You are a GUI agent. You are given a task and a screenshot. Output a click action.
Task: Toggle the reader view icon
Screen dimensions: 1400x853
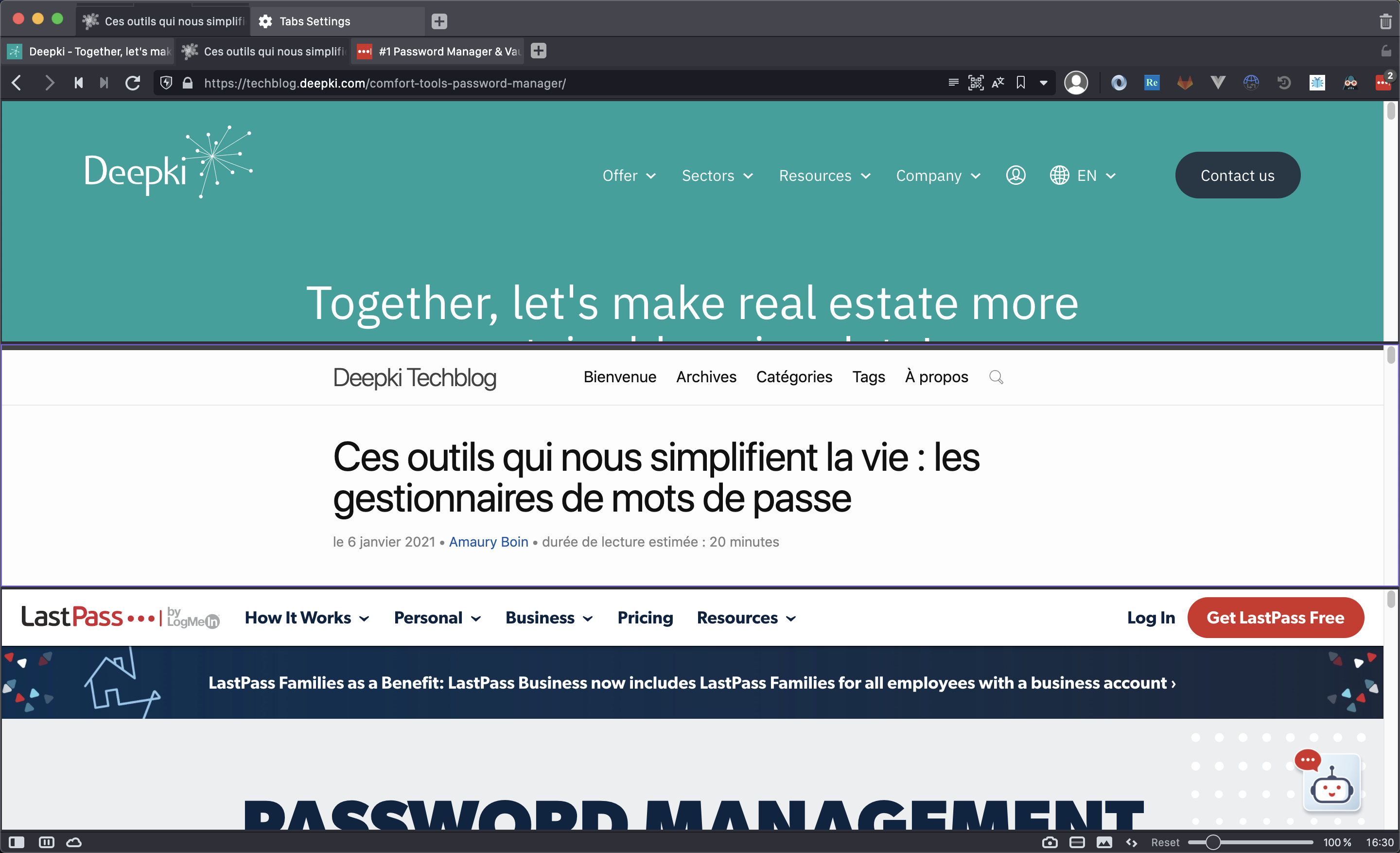(953, 83)
